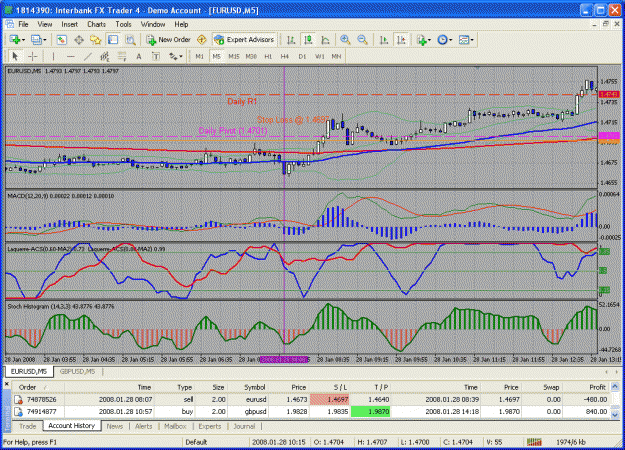The width and height of the screenshot is (625, 450).
Task: Open the Tools menu
Action: click(x=123, y=24)
